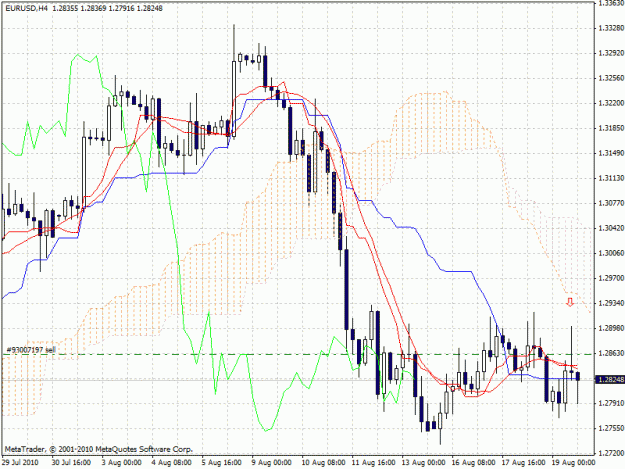
Task: Click the price label 1.31490
Action: coord(611,153)
